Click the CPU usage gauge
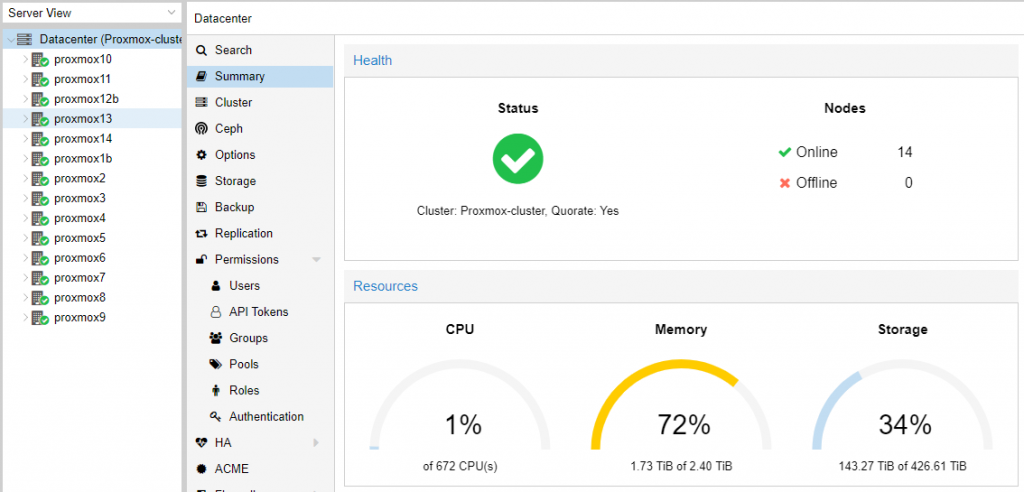The height and width of the screenshot is (492, 1024). click(460, 405)
